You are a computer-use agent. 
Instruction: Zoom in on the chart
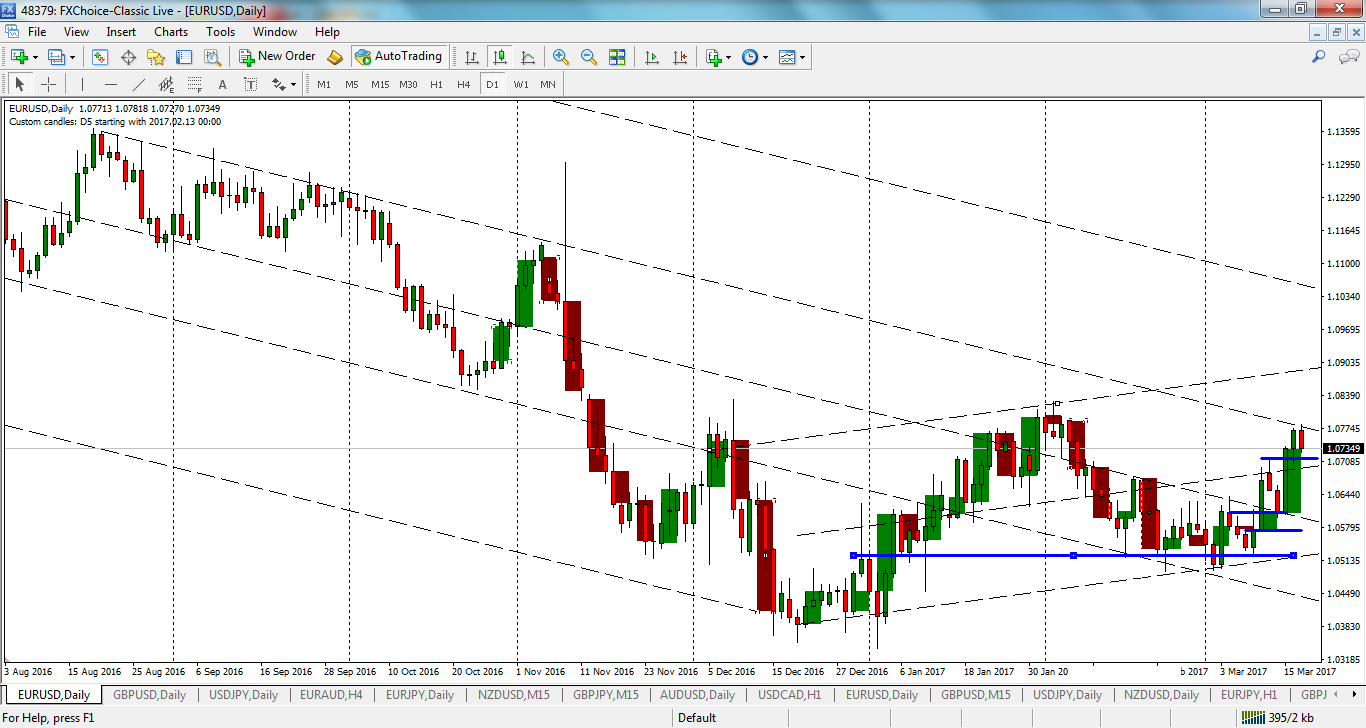click(560, 56)
